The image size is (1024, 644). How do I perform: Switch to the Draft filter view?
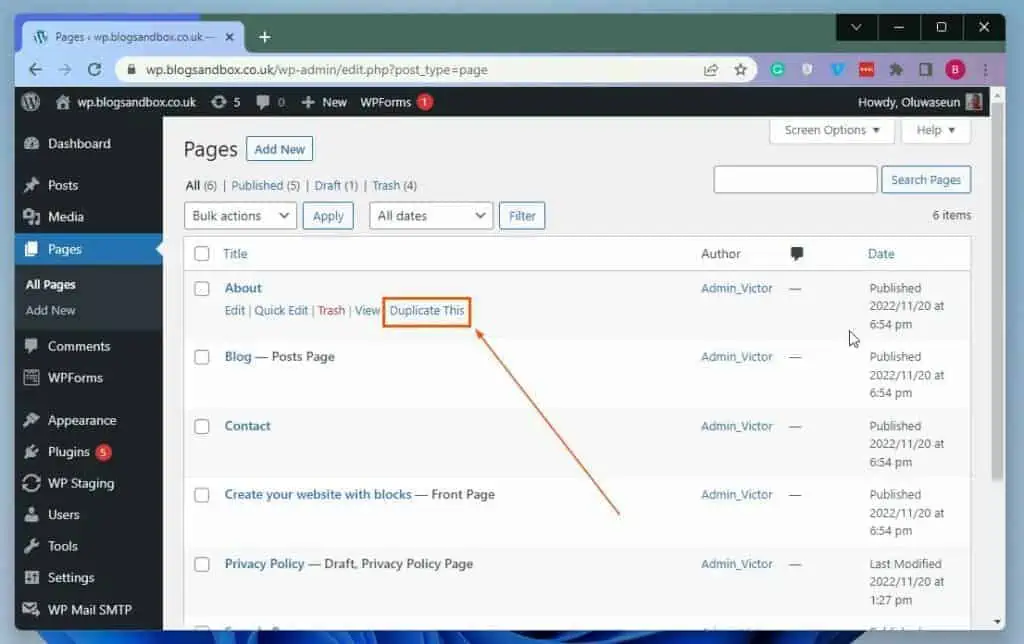coord(328,185)
